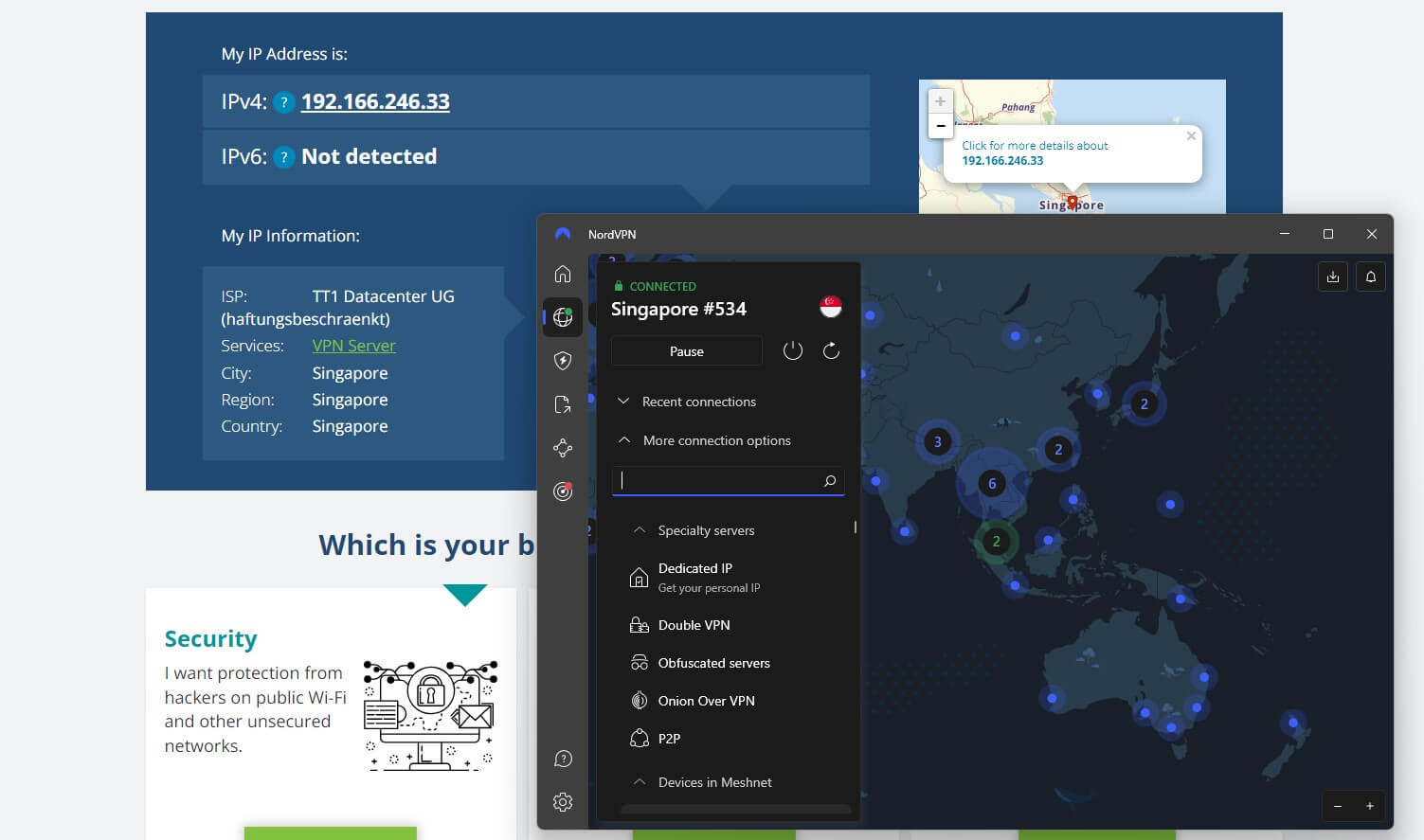The width and height of the screenshot is (1424, 840).
Task: Click the 6-server cluster on map
Action: [x=992, y=484]
